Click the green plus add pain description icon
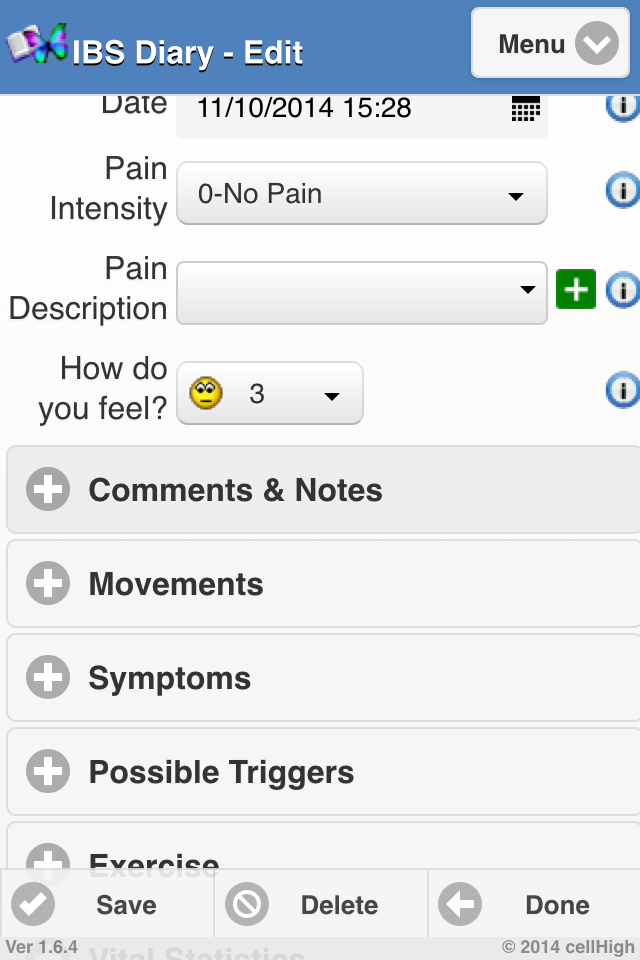Screen dimensions: 640x960 point(576,290)
